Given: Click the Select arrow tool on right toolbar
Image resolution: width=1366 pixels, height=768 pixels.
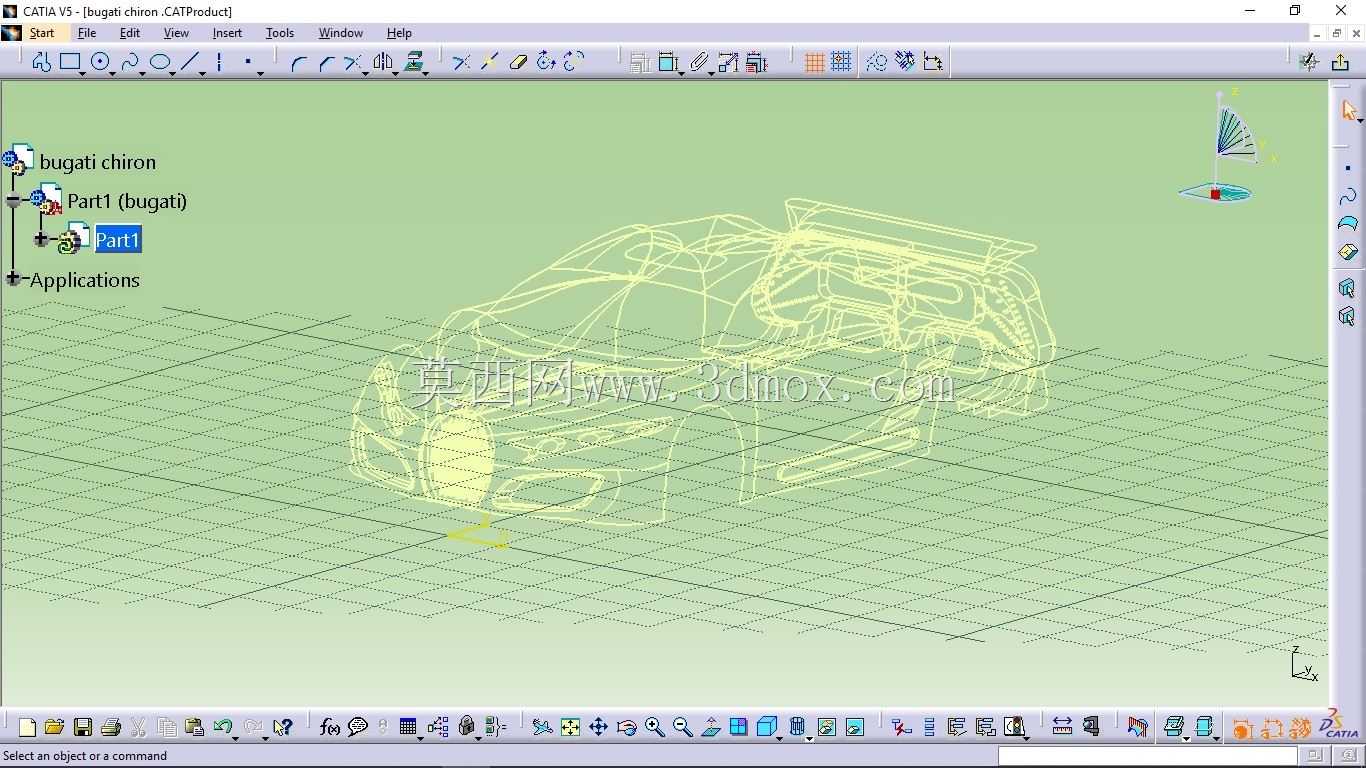Looking at the screenshot, I should 1348,110.
